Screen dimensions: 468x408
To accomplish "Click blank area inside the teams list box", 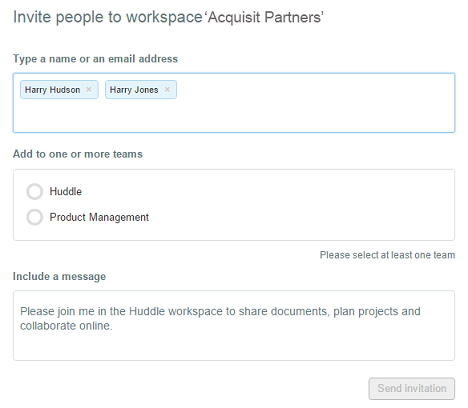I will pyautogui.click(x=300, y=204).
